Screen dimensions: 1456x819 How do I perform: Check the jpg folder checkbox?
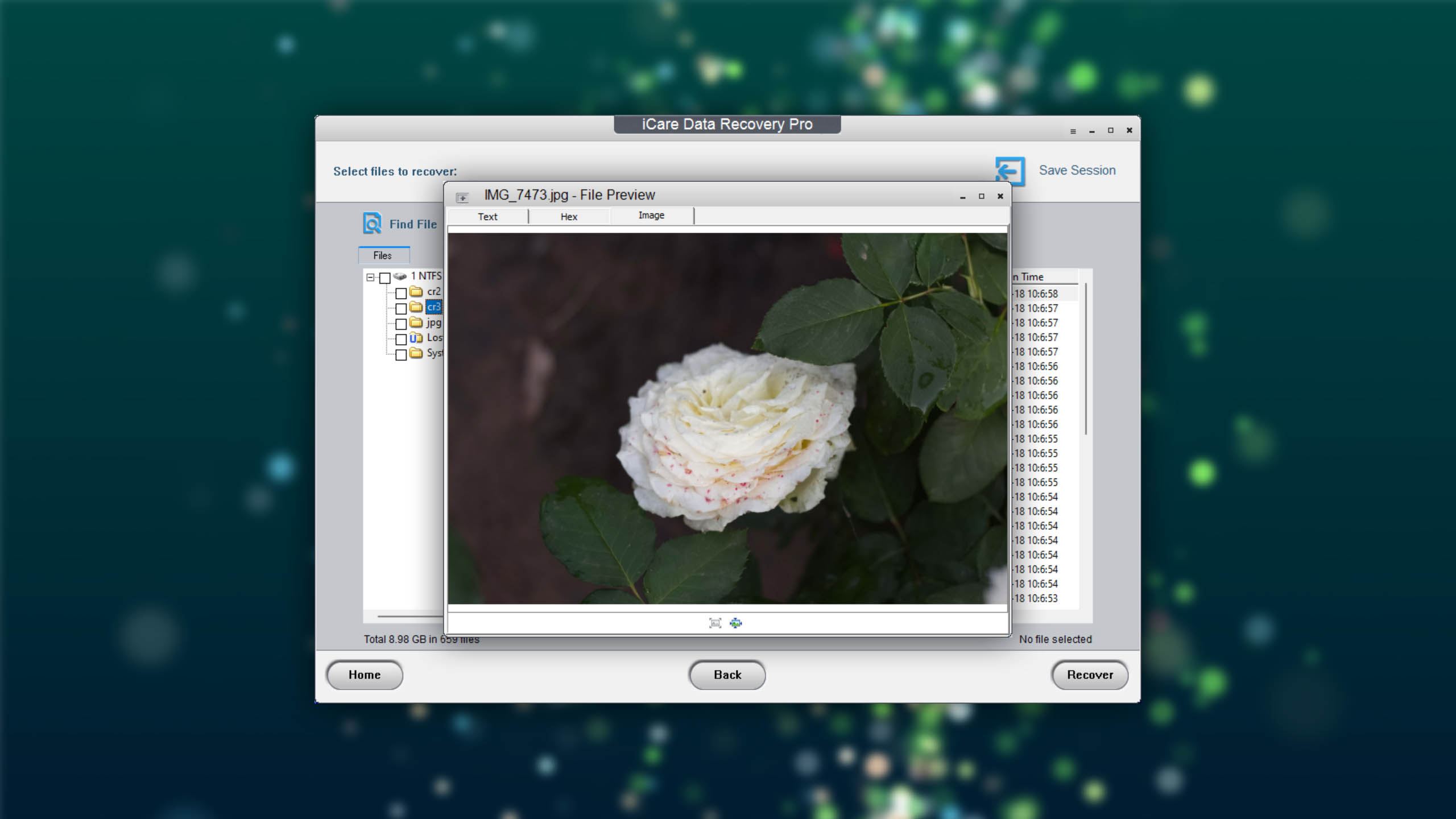tap(401, 324)
